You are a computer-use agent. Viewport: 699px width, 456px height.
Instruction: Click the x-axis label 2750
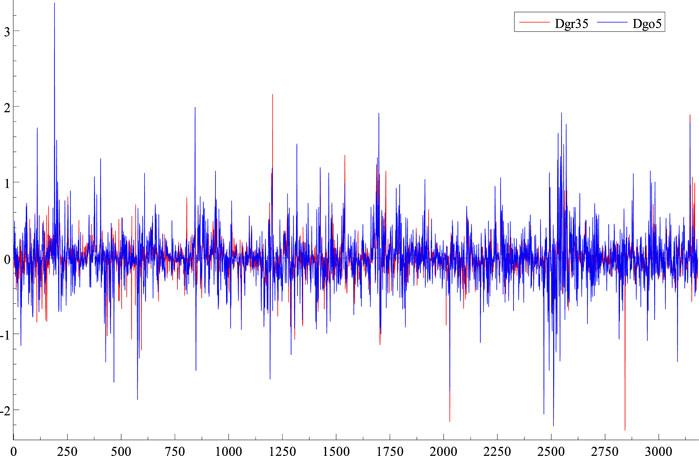click(605, 451)
